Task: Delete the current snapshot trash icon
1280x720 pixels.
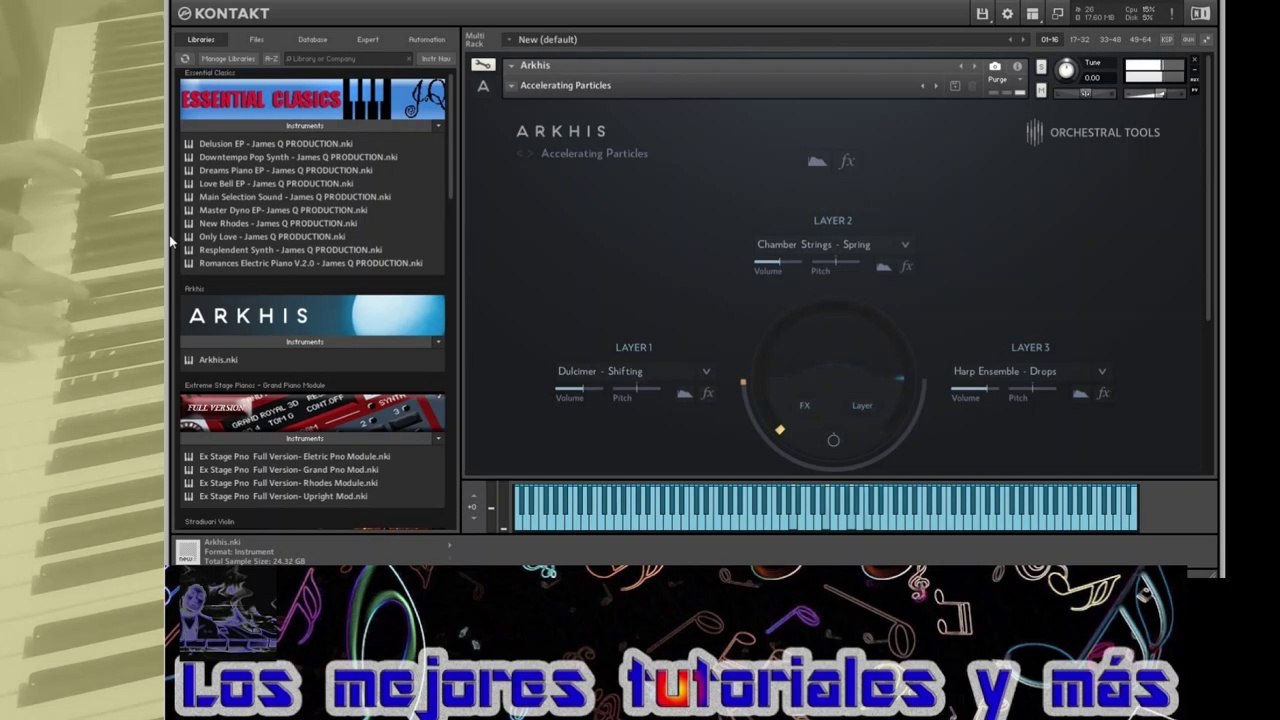Action: coord(973,86)
